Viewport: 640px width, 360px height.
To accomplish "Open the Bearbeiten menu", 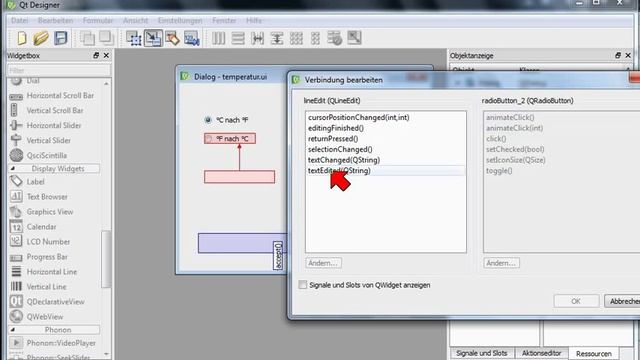I will click(x=56, y=20).
